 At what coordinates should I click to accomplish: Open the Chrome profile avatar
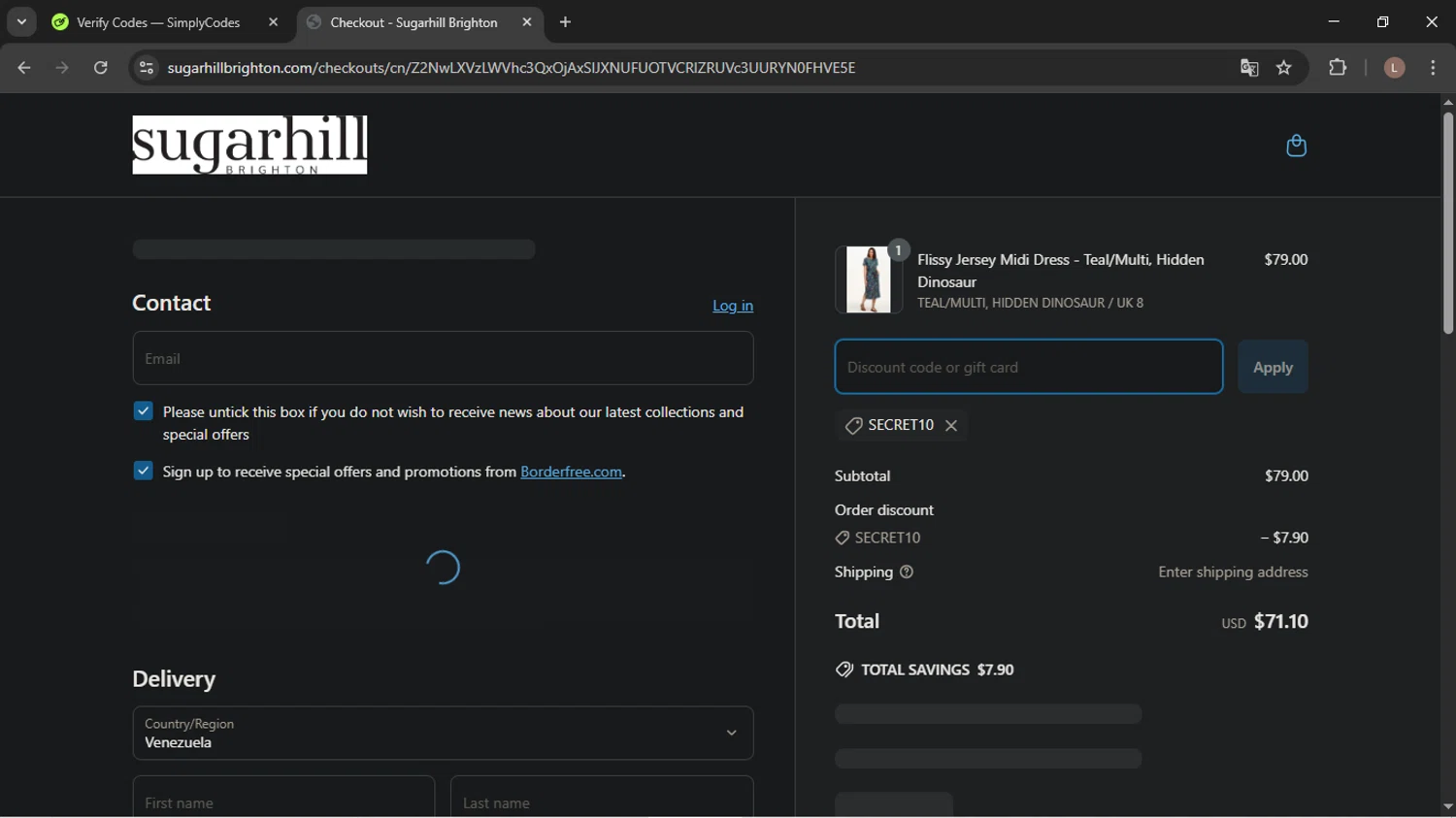tap(1394, 68)
